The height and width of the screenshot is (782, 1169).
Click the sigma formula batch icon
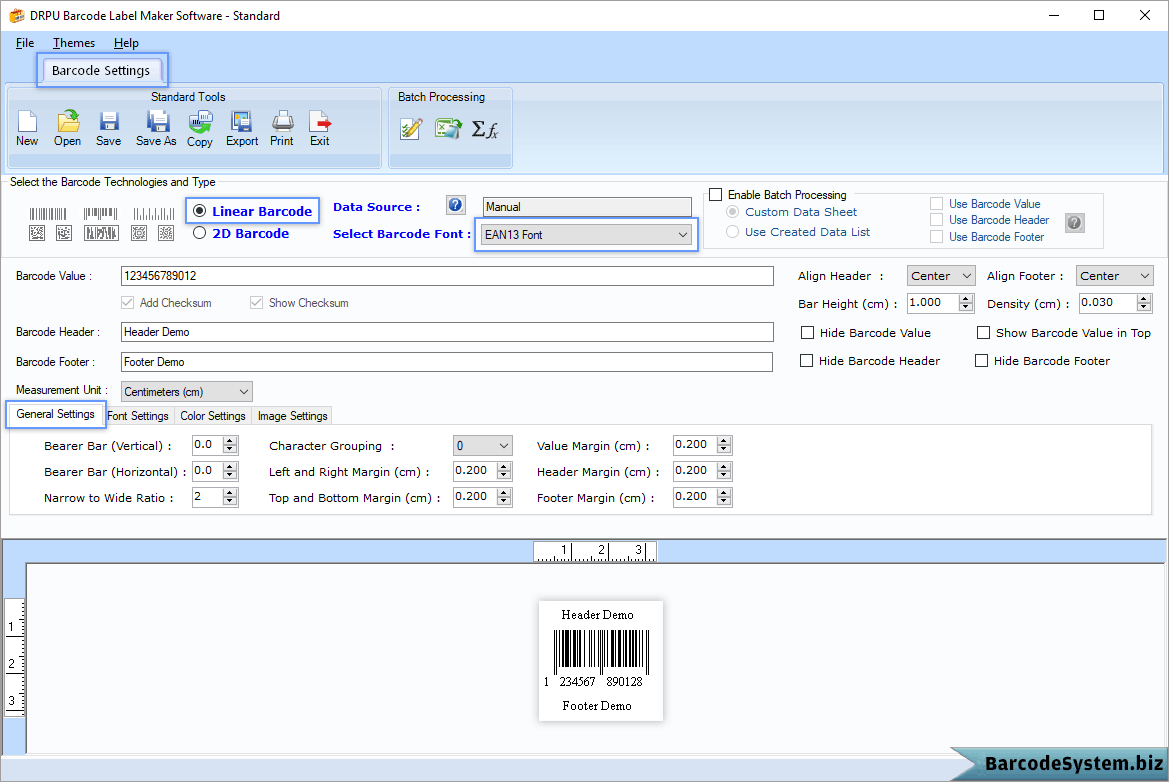pyautogui.click(x=485, y=130)
